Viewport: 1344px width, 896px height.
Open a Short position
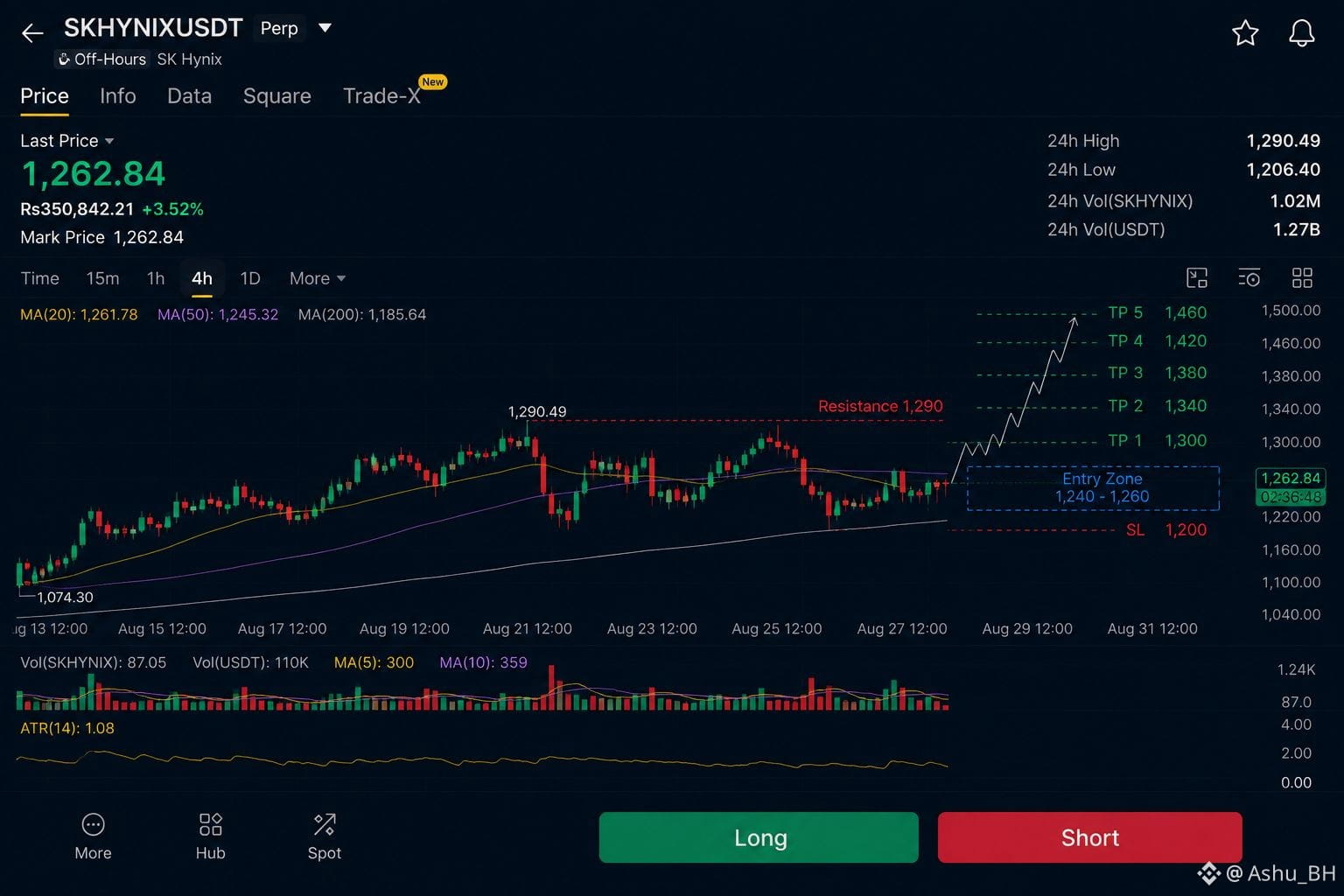click(x=1089, y=837)
